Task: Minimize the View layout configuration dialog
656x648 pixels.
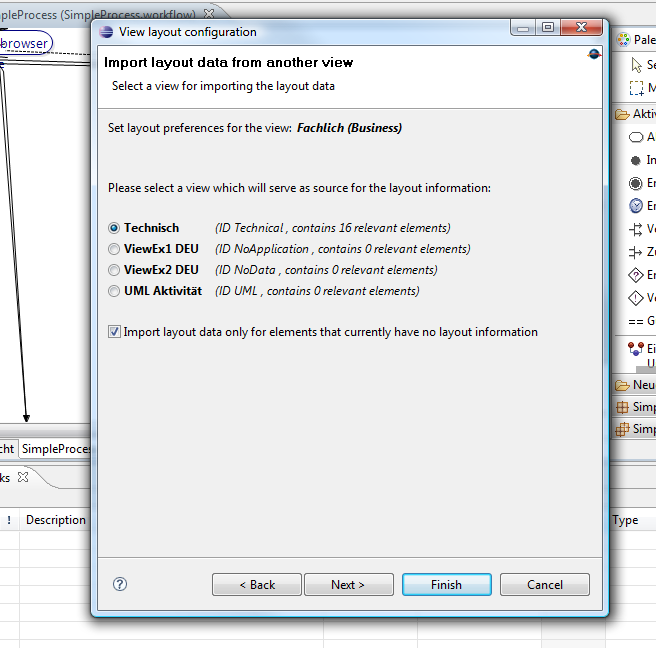Action: [523, 28]
